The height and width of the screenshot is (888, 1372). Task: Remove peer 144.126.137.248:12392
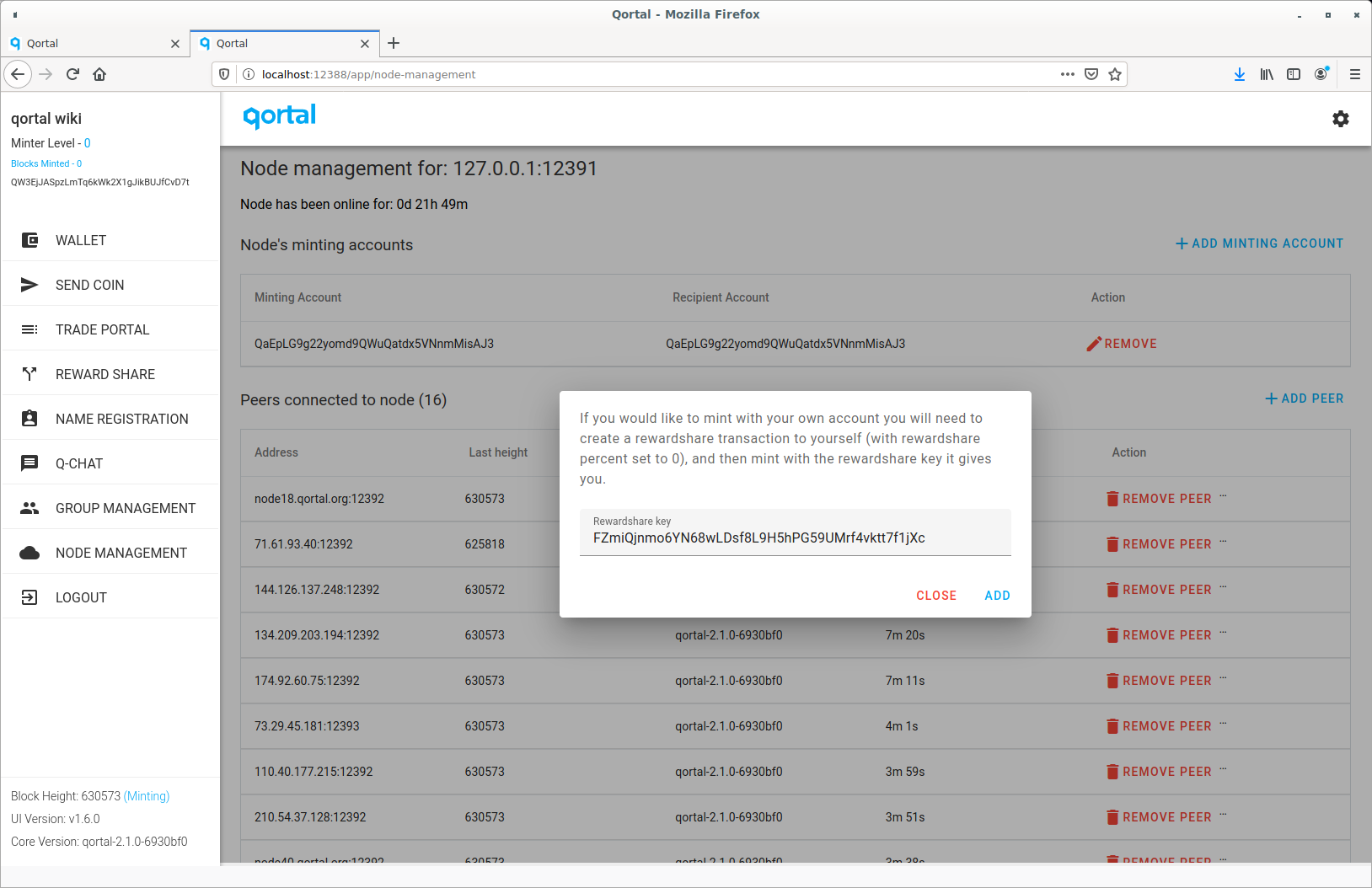(x=1159, y=590)
